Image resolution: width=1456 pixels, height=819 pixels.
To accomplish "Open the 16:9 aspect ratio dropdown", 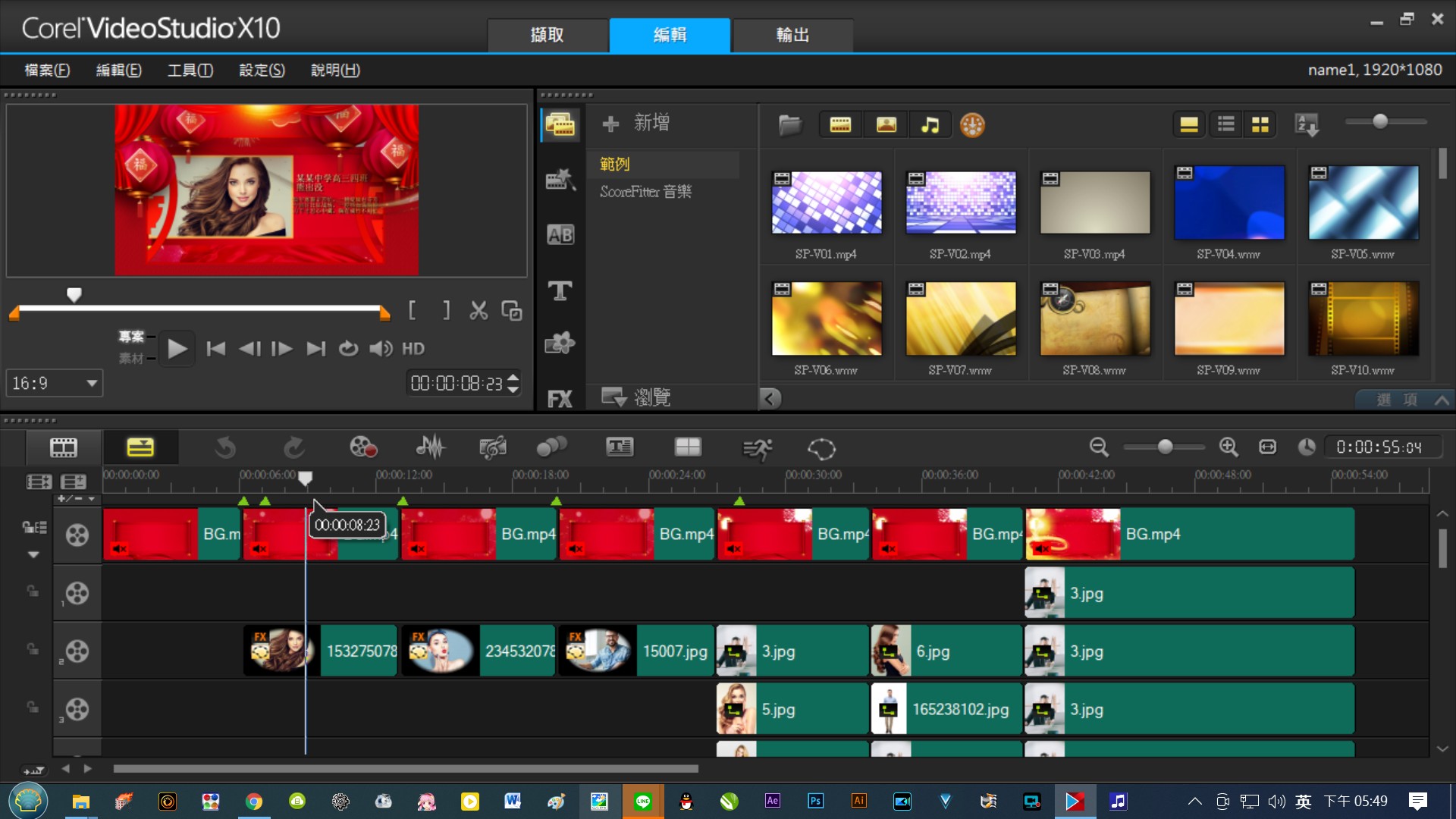I will click(x=55, y=384).
